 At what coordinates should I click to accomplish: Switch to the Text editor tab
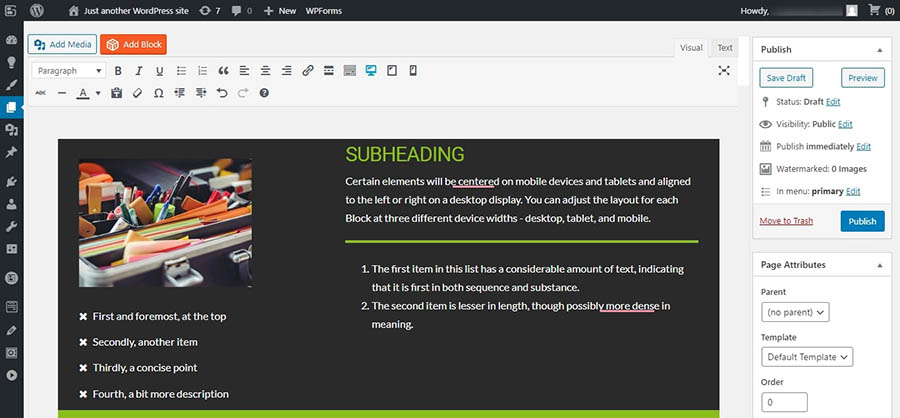[724, 48]
